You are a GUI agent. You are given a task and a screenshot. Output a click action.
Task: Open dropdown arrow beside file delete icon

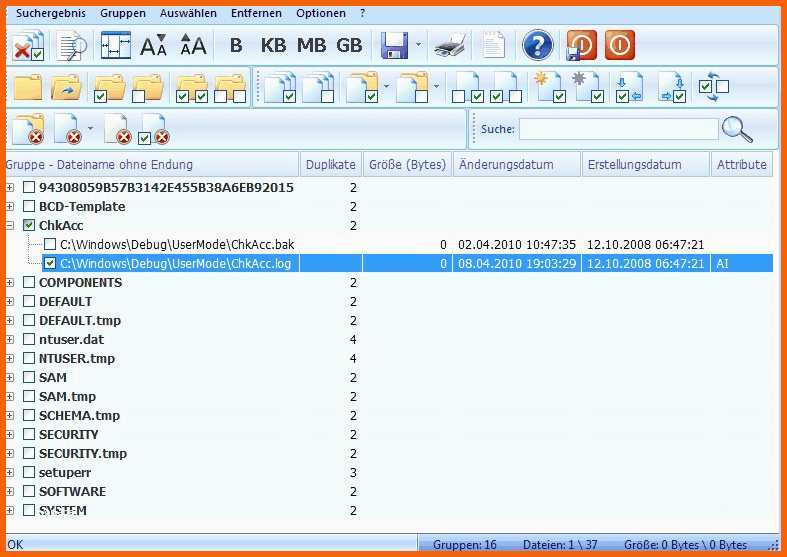point(90,128)
